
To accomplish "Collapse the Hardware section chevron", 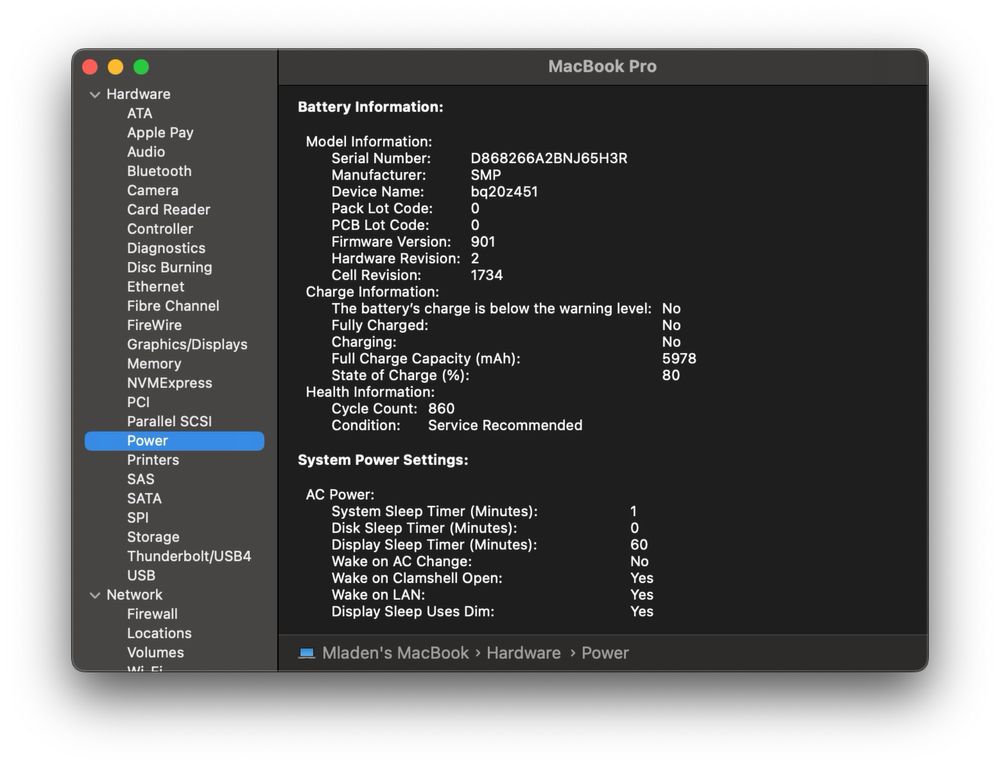I will coord(95,94).
